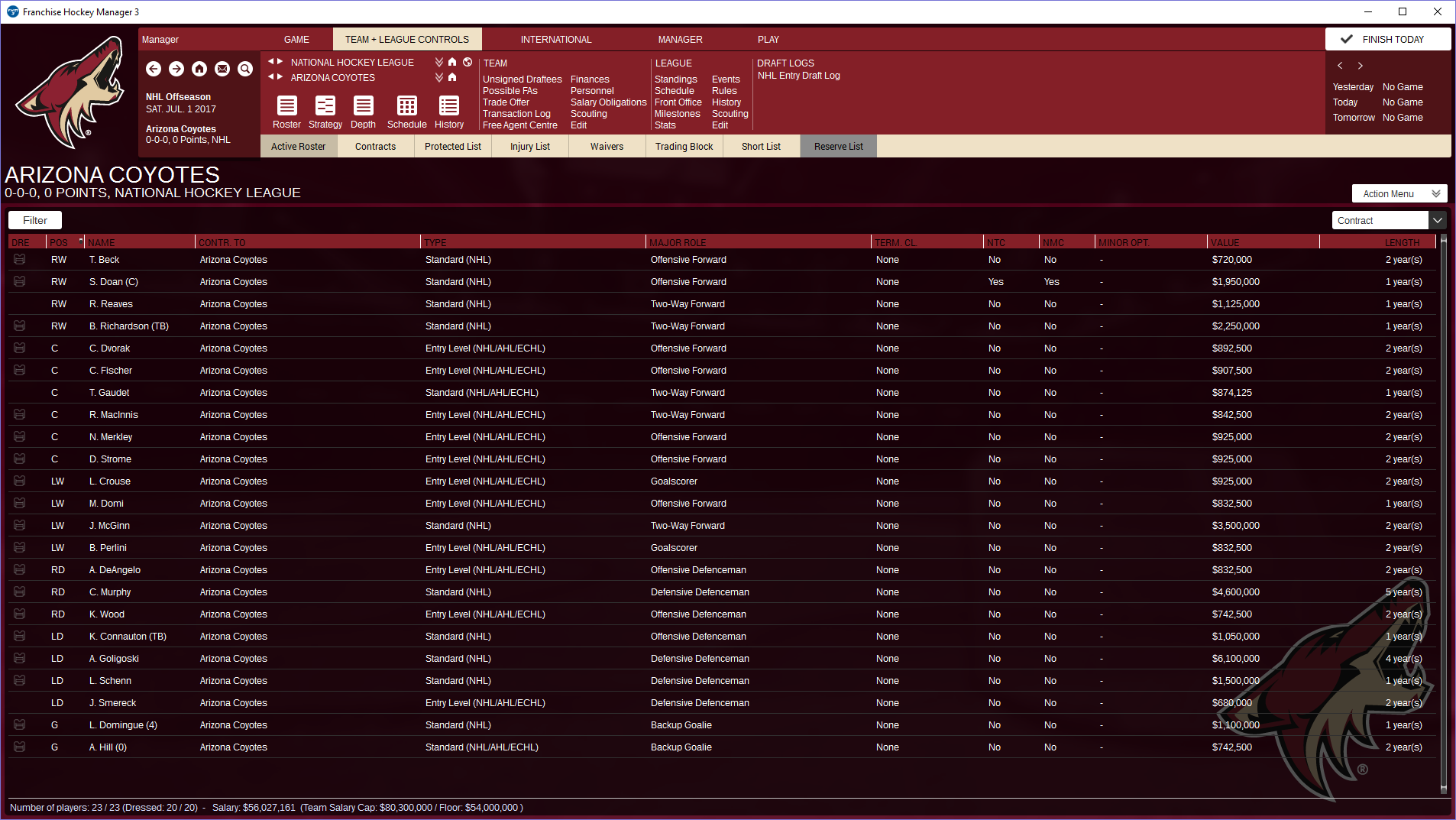1456x820 pixels.
Task: Switch to the Contracts tab
Action: pos(375,147)
